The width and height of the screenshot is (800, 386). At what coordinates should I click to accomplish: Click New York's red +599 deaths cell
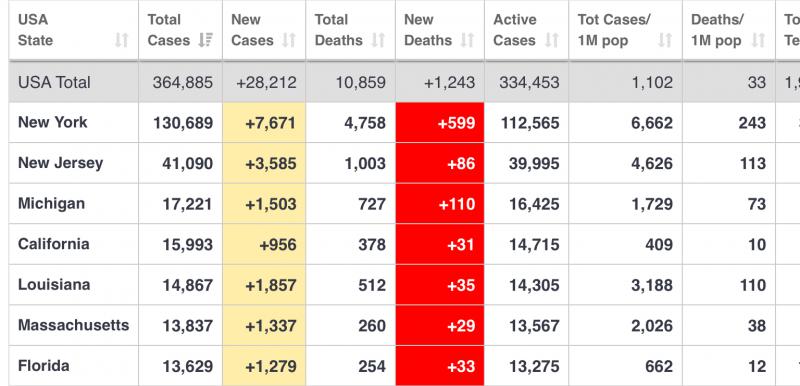pos(440,122)
